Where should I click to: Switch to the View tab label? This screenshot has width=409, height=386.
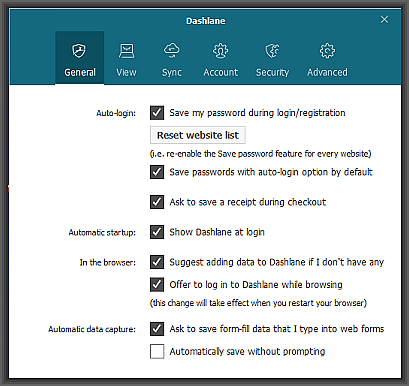(126, 72)
